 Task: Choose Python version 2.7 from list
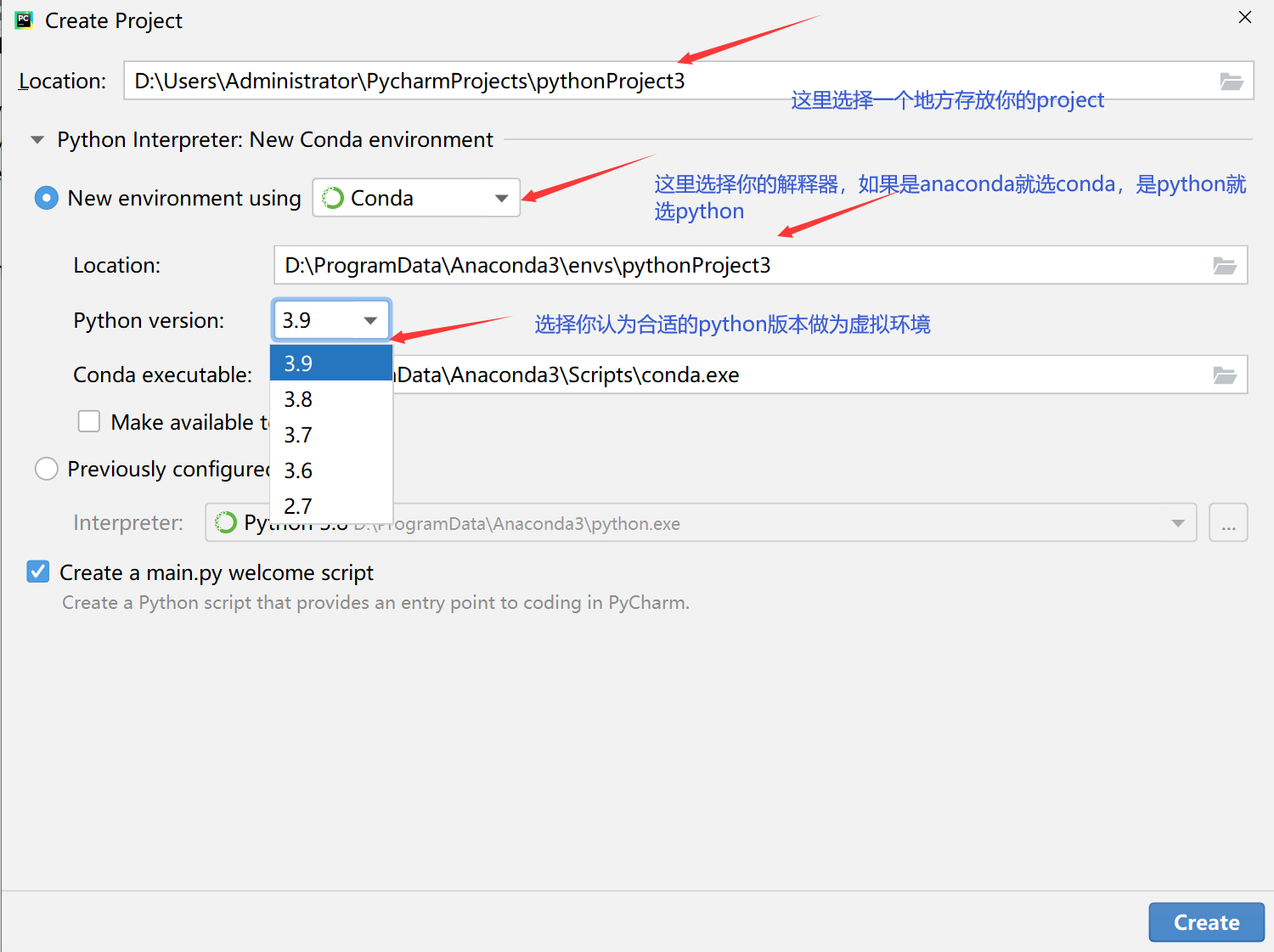coord(331,506)
